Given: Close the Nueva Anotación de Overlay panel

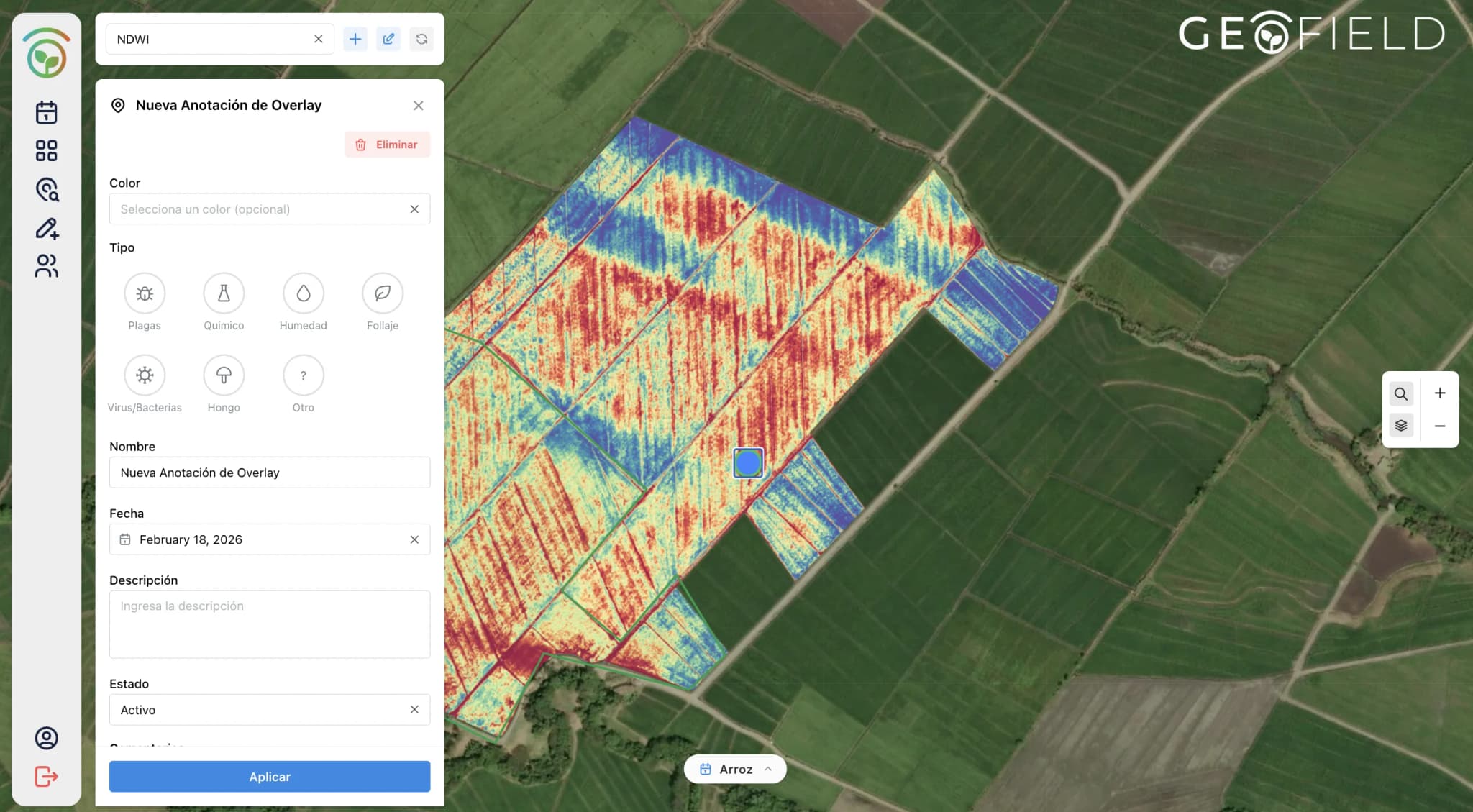Looking at the screenshot, I should 419,105.
